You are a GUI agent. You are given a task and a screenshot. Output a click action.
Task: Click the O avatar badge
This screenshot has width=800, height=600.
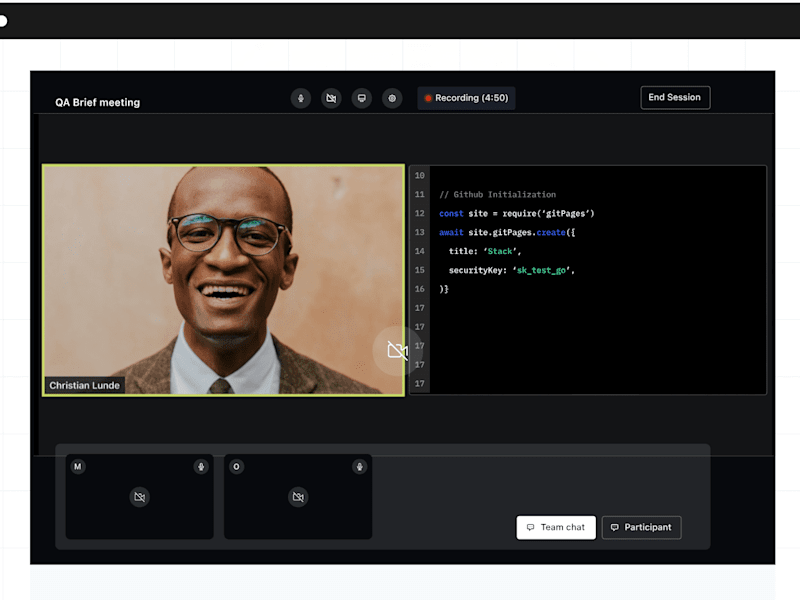tap(236, 466)
